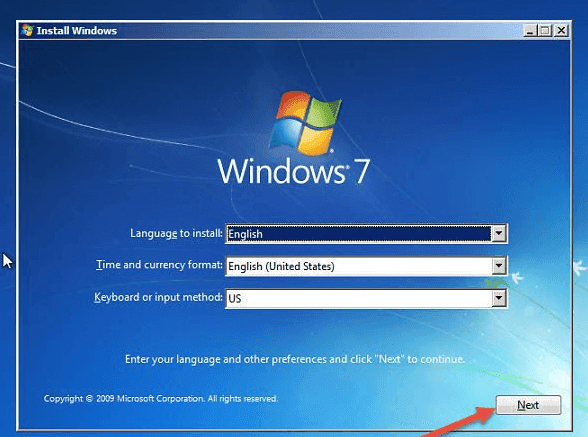Click the Enter your language instruction text
This screenshot has height=437, width=588.
(x=295, y=359)
